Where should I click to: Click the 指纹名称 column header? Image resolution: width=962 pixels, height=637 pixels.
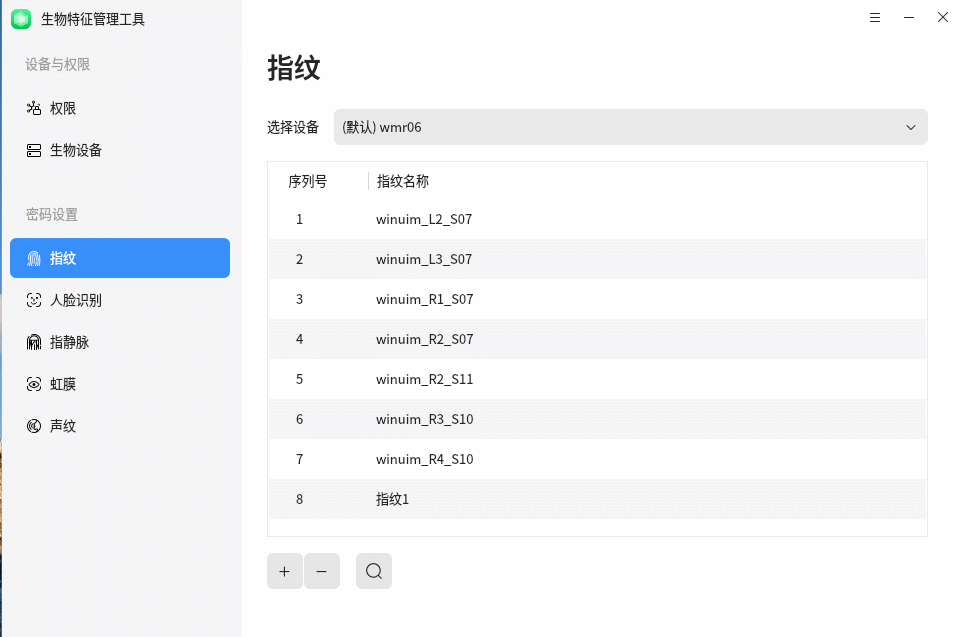402,182
